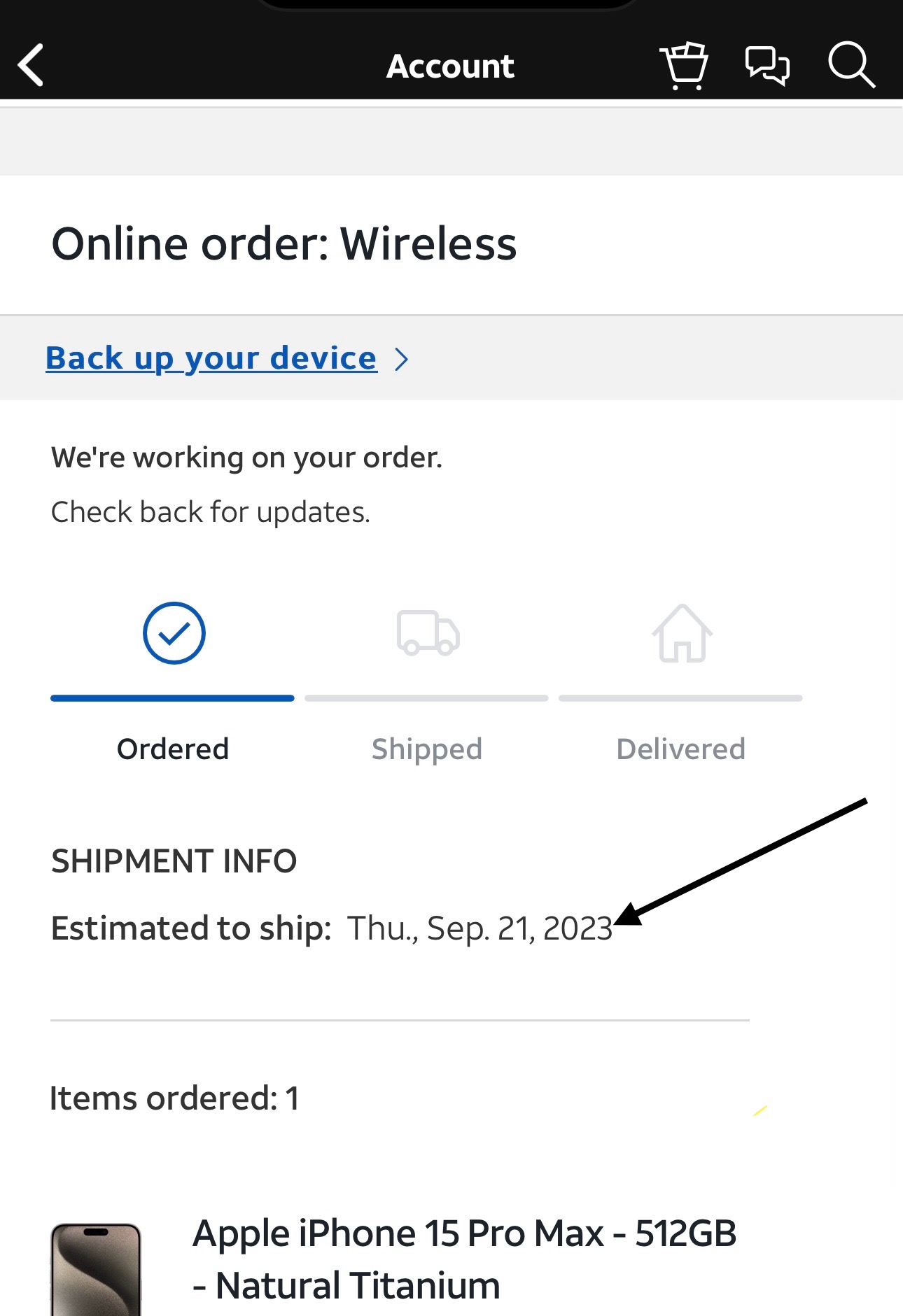Tap the Online order: Wireless heading
The height and width of the screenshot is (1316, 903).
(284, 244)
